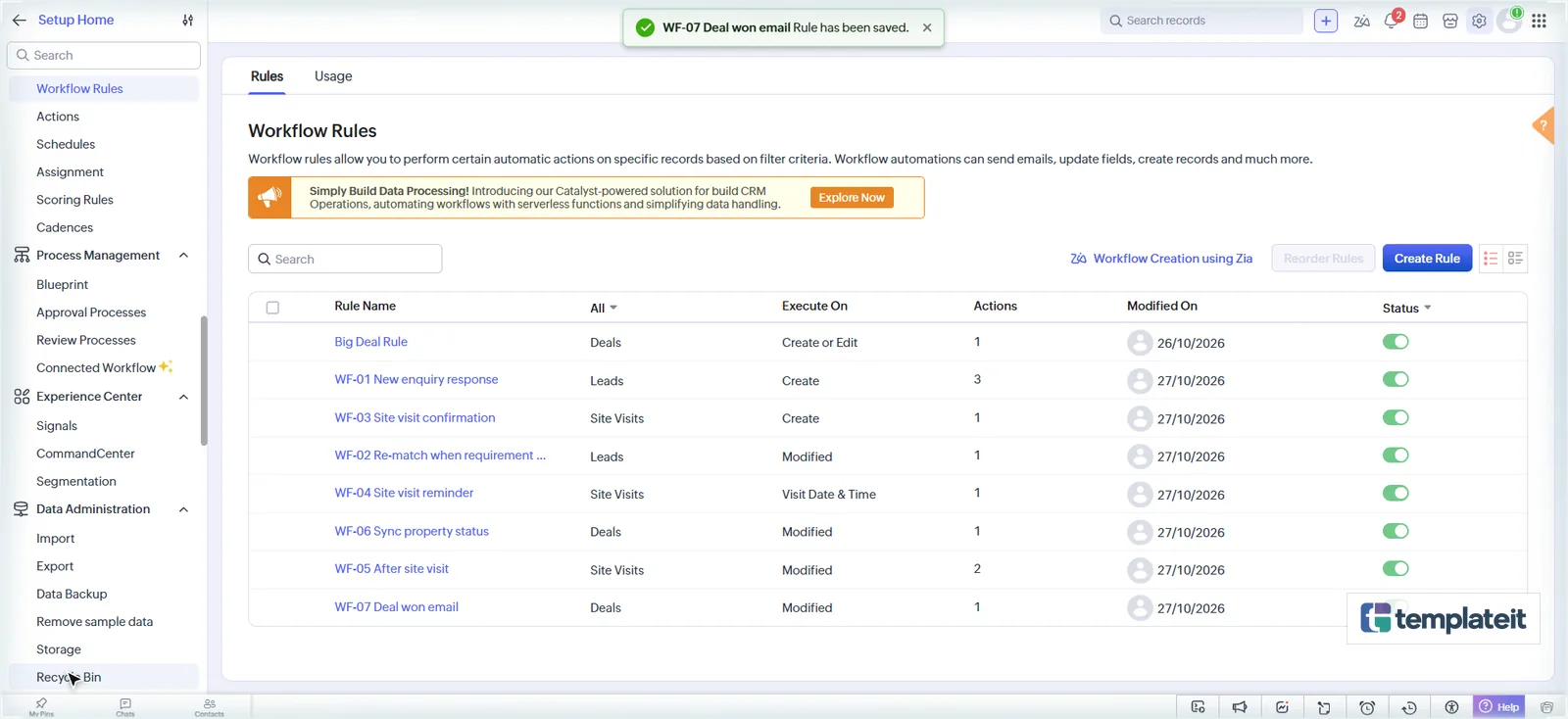Toggle WF-05 After site visit status
The width and height of the screenshot is (1568, 719).
click(1396, 568)
